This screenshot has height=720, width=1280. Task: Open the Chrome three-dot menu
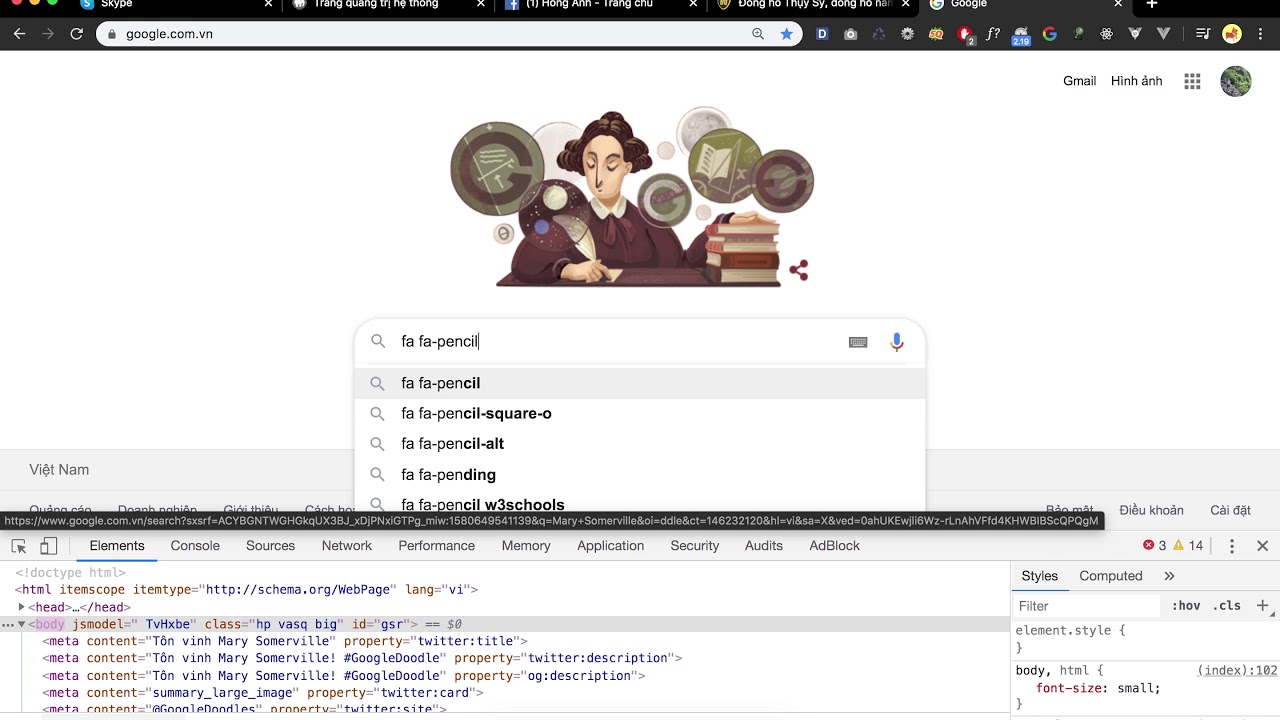point(1261,34)
